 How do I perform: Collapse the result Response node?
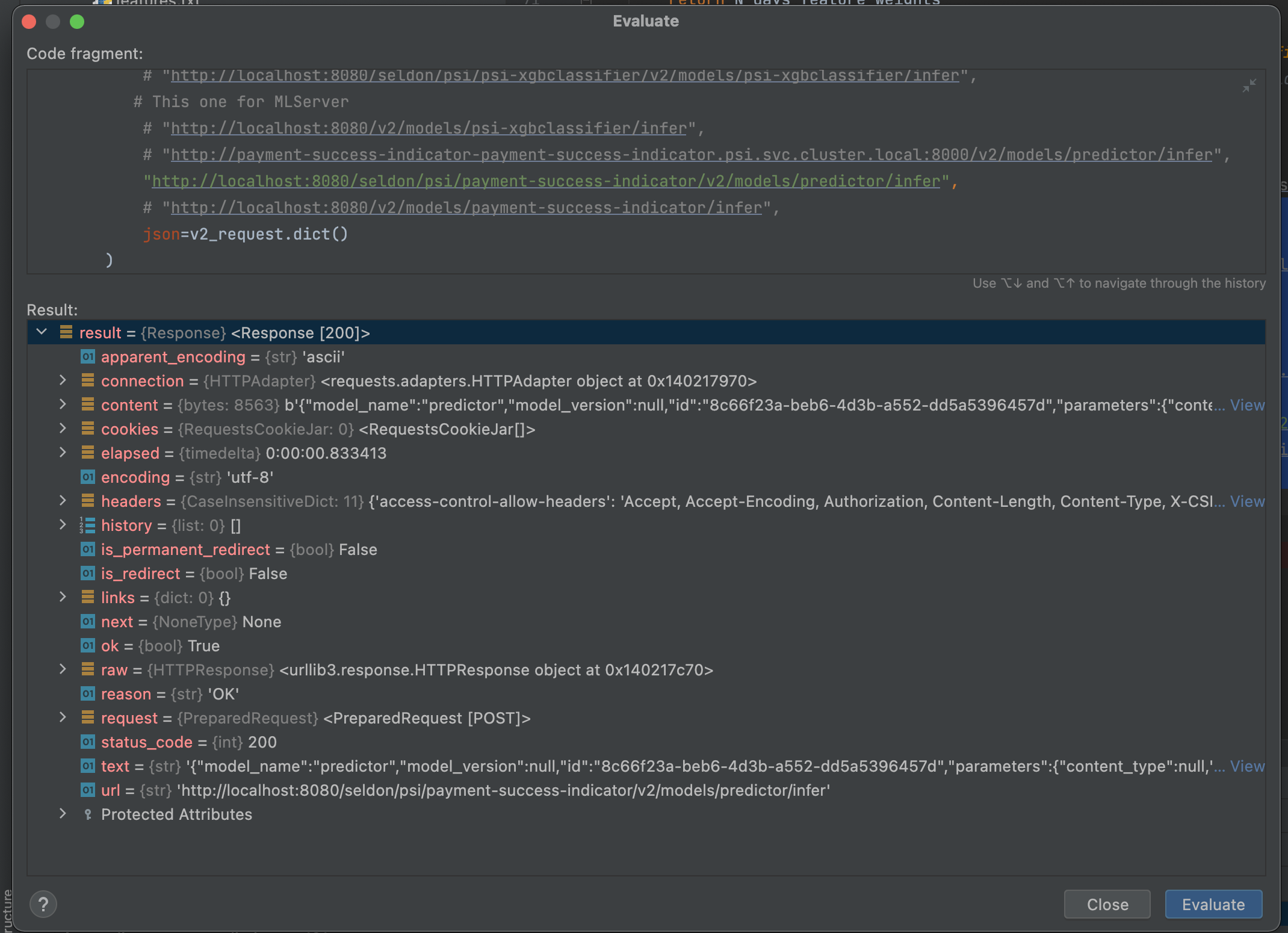click(x=42, y=332)
